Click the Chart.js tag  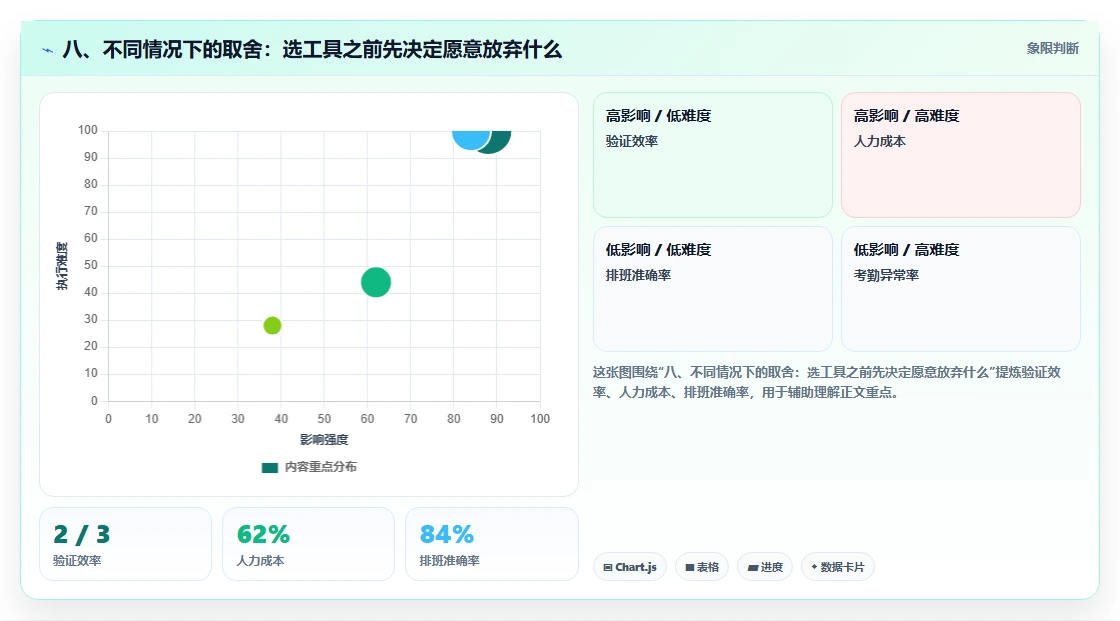point(630,567)
